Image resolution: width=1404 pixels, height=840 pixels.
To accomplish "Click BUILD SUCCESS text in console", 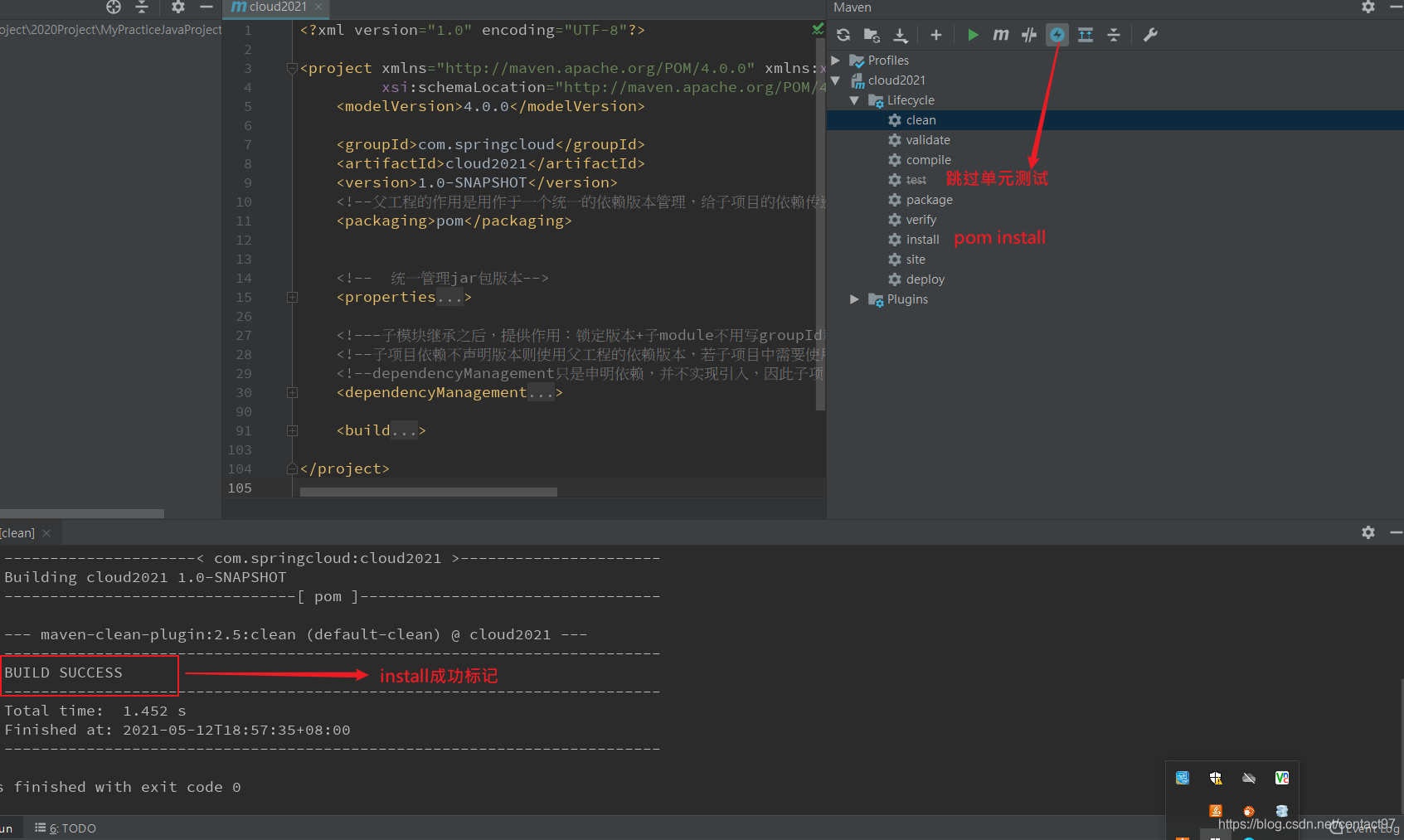I will point(63,672).
